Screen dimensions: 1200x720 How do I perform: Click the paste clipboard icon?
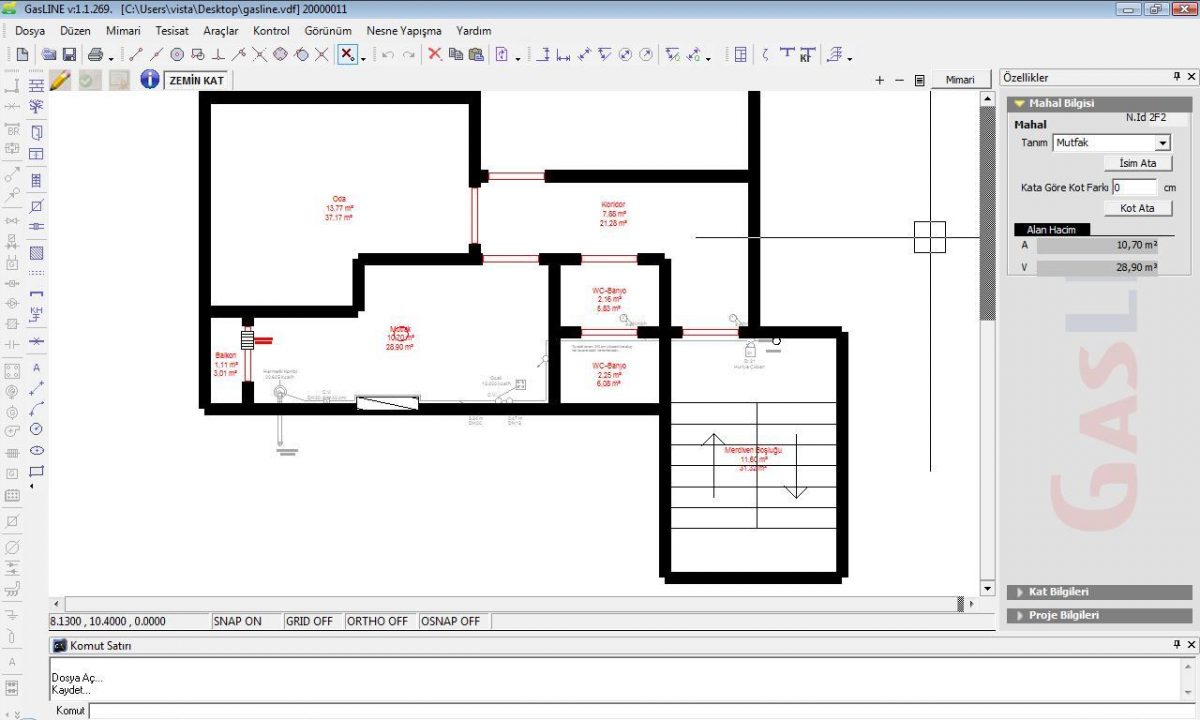(476, 54)
